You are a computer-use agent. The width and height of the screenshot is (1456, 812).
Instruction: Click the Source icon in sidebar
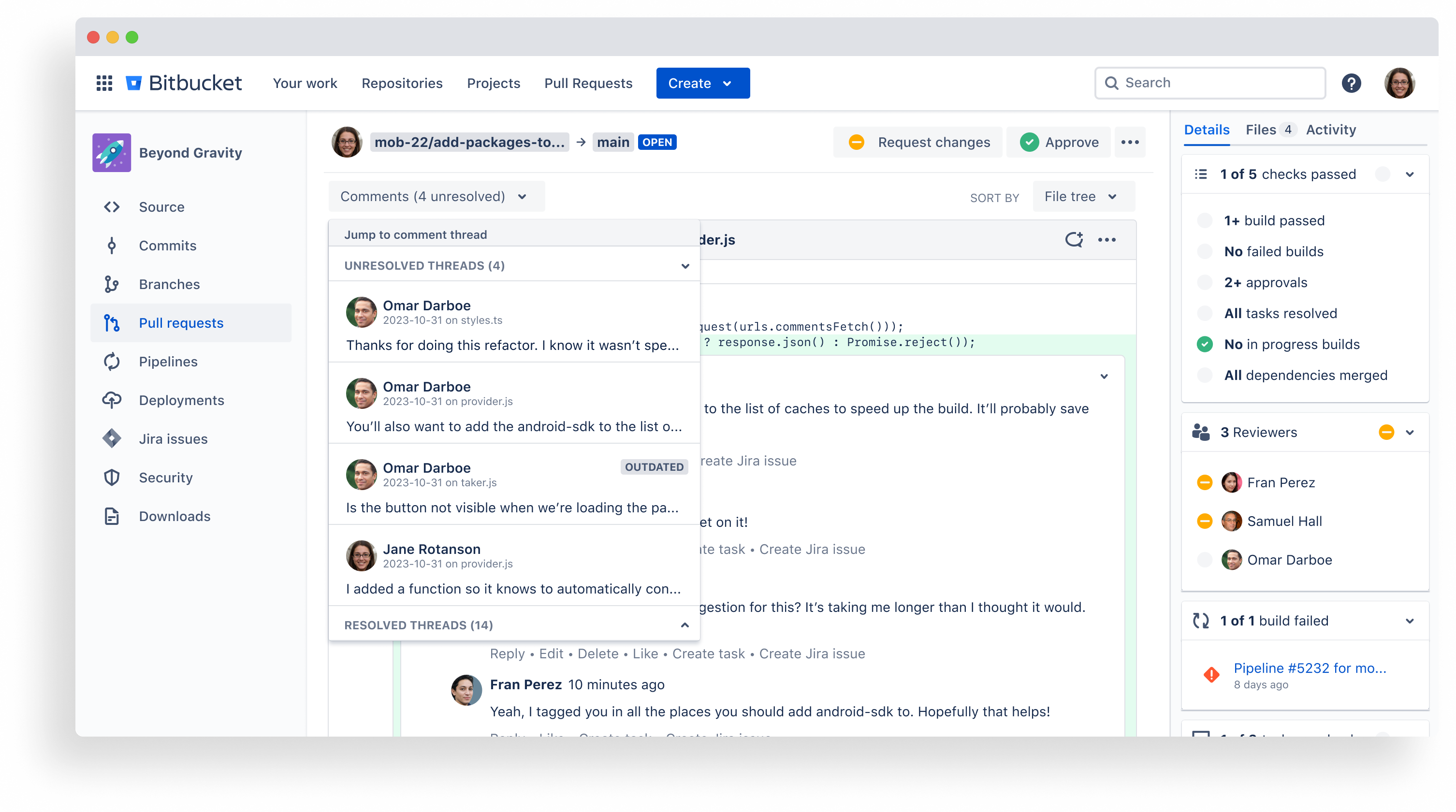click(112, 206)
